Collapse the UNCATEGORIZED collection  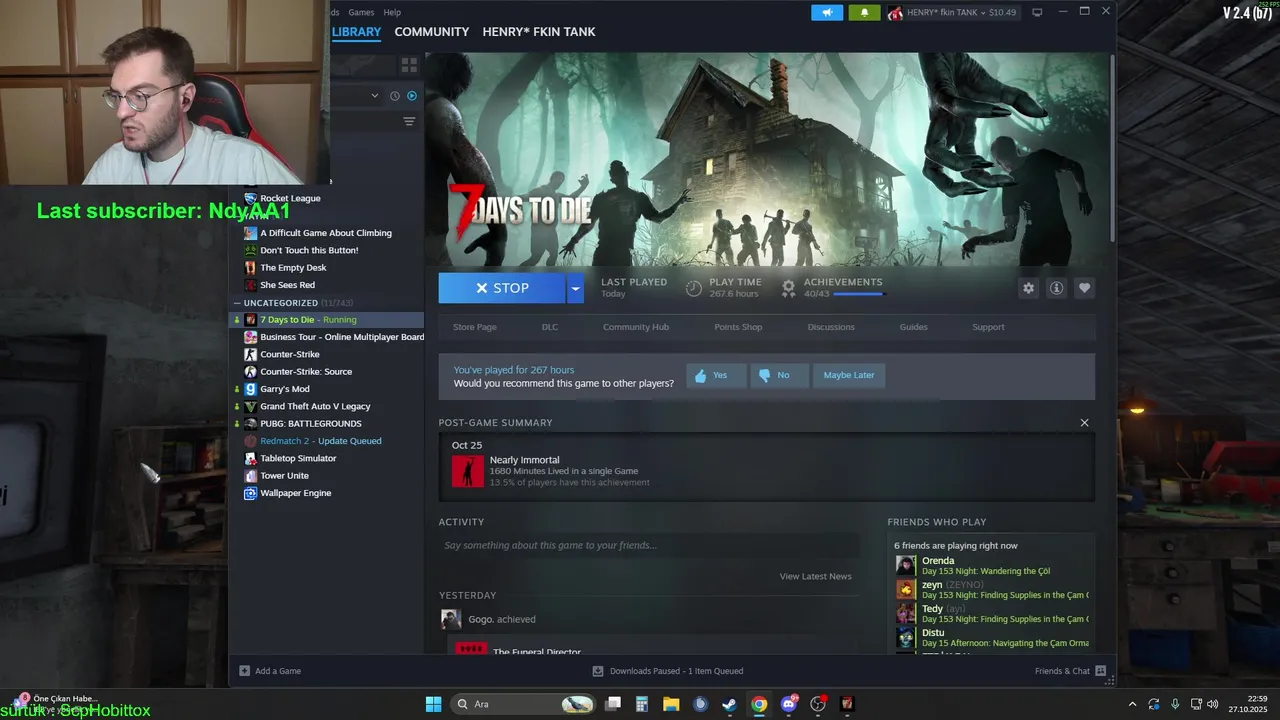(237, 302)
